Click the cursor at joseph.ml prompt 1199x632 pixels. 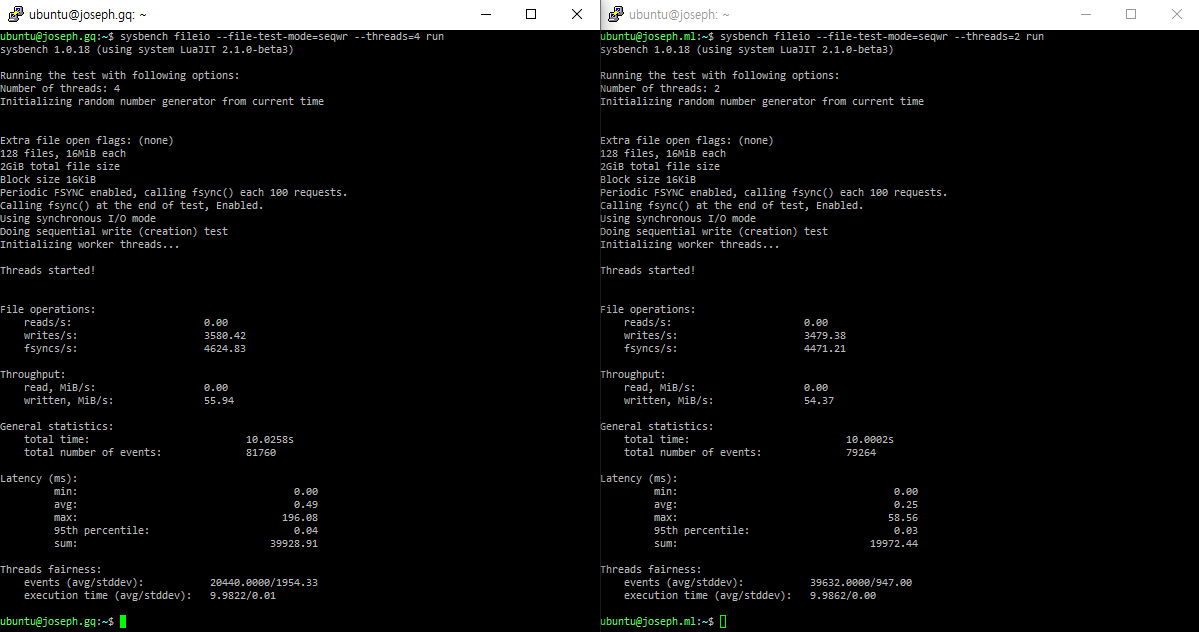coord(723,621)
